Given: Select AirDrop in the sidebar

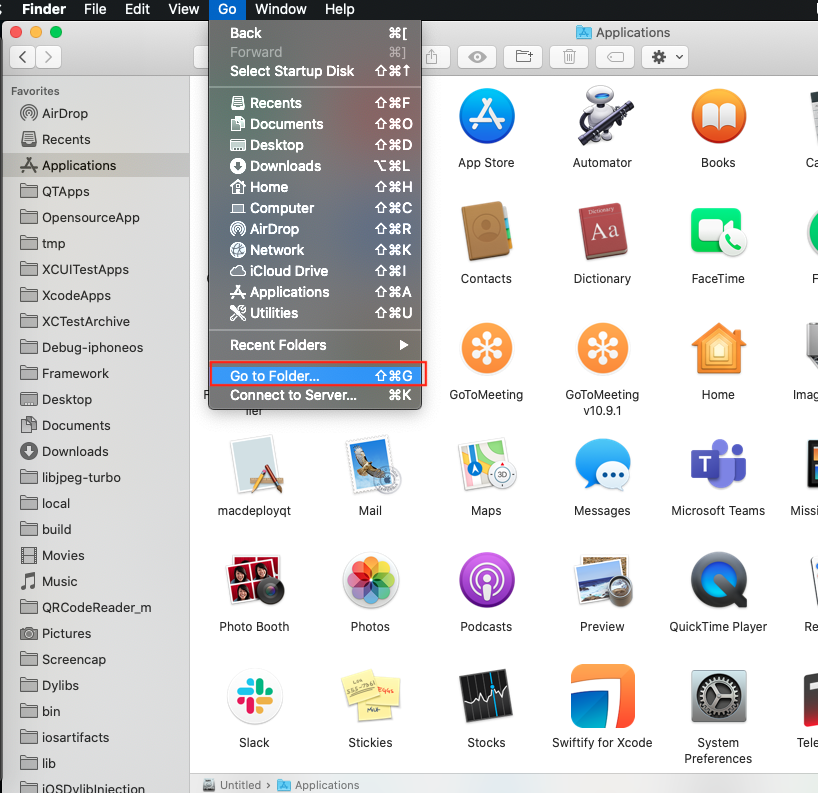Looking at the screenshot, I should tap(95, 113).
